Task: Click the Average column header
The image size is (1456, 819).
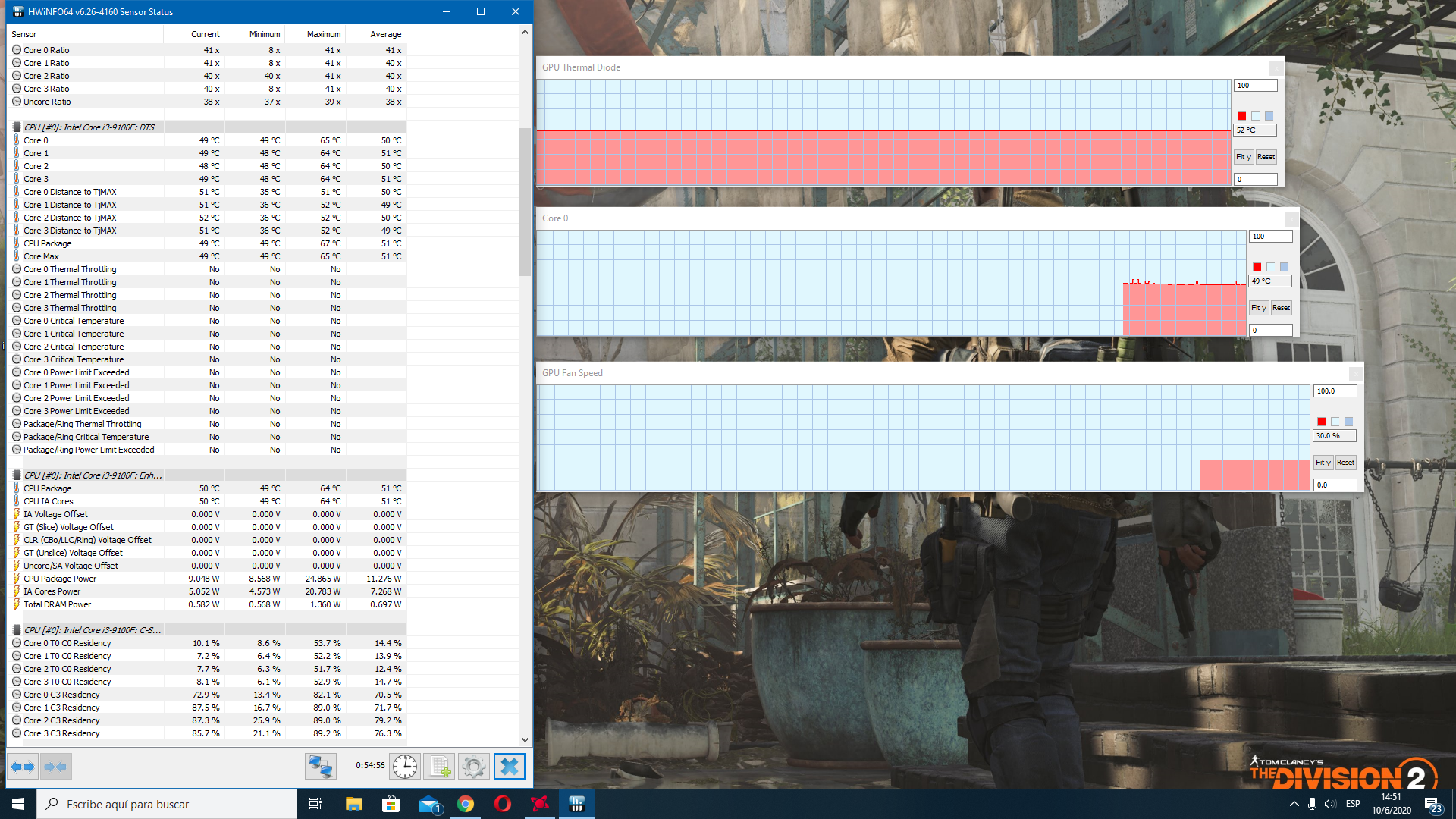Action: click(x=376, y=34)
